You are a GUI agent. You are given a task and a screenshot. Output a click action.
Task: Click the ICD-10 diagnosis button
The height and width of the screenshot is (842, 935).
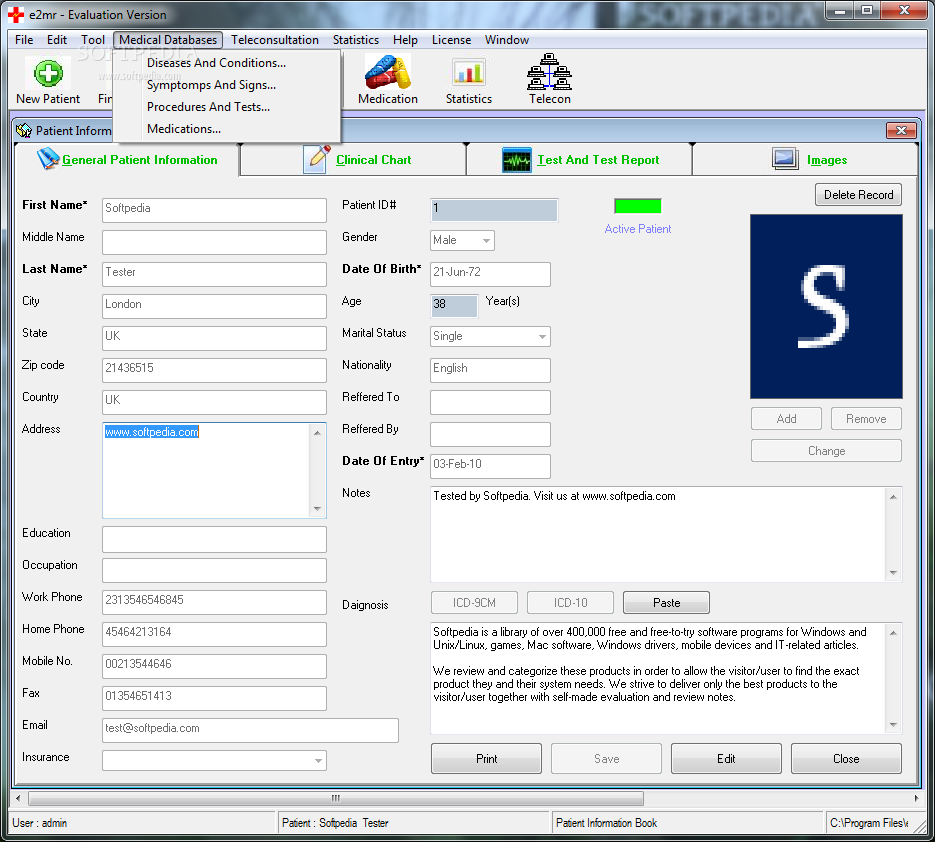tap(570, 603)
